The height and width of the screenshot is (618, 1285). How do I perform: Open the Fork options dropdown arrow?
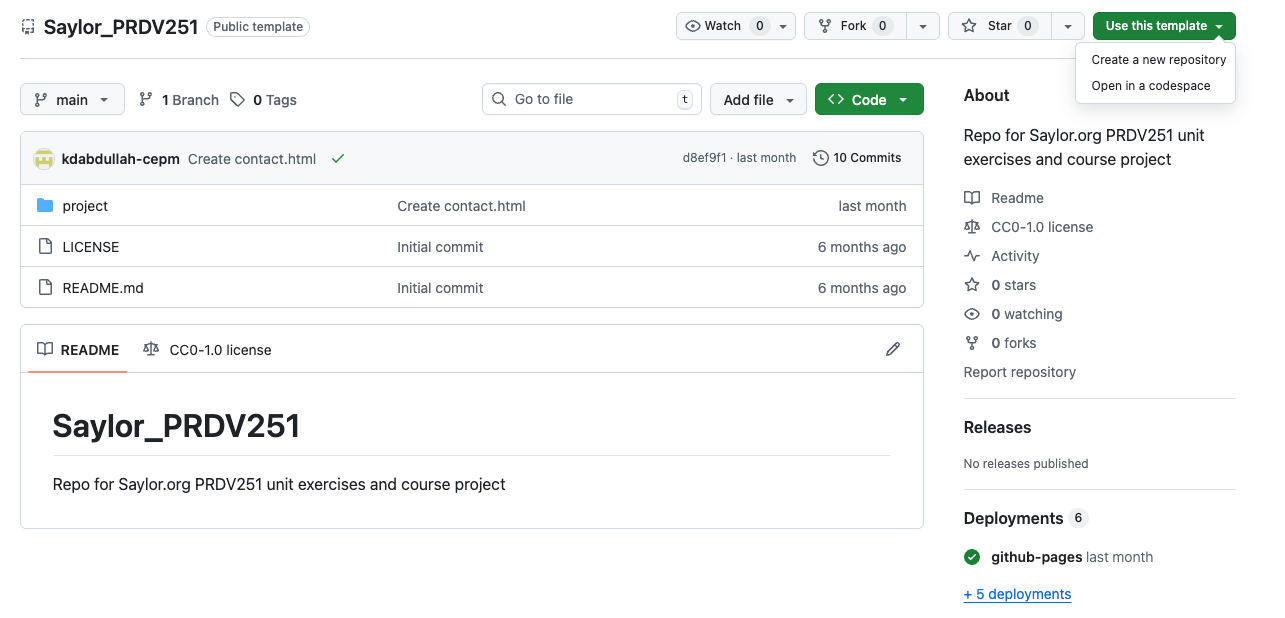coord(923,26)
